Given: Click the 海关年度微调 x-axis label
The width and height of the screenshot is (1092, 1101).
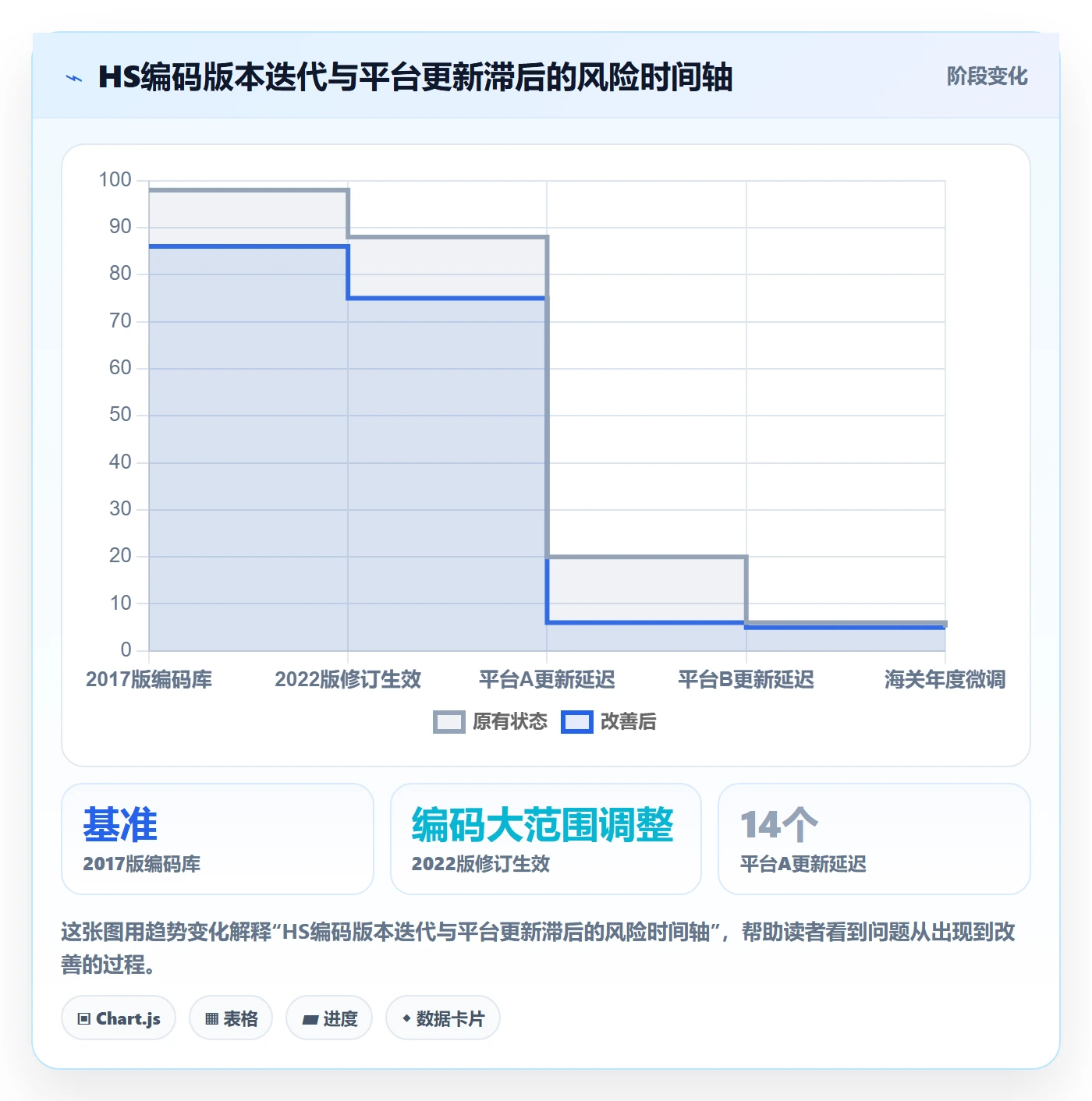Looking at the screenshot, I should [945, 679].
